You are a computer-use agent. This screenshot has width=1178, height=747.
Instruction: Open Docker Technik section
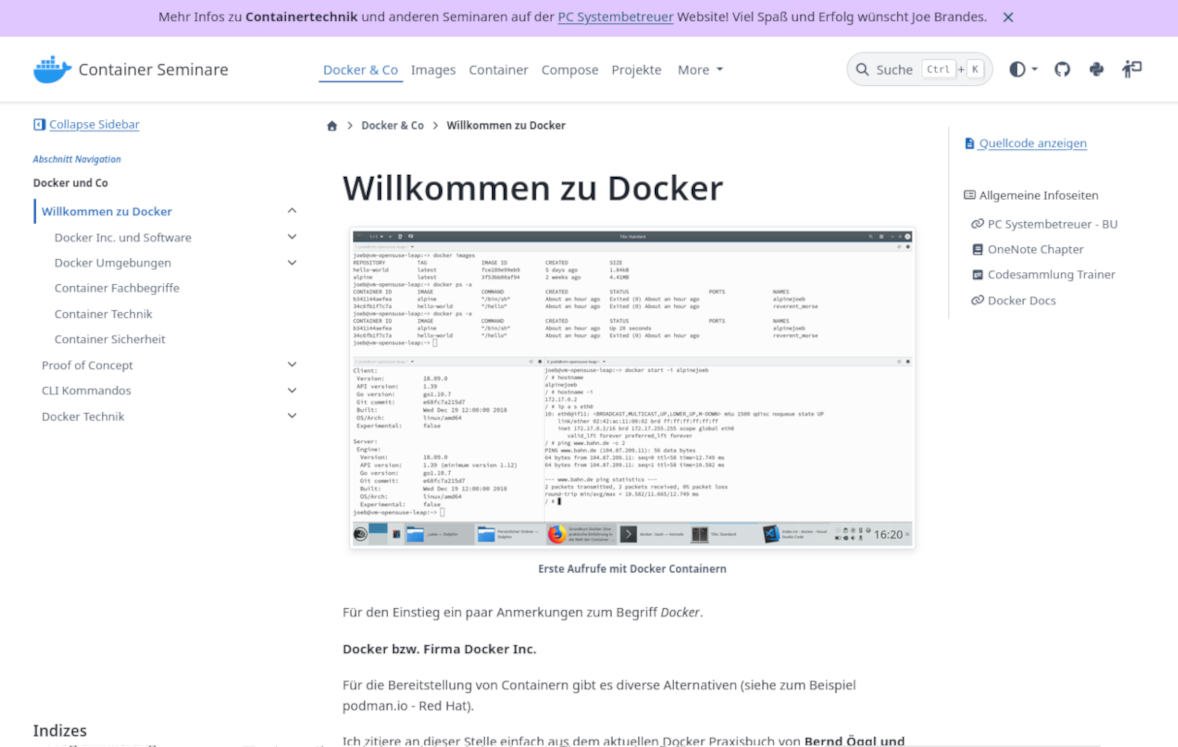(x=83, y=416)
